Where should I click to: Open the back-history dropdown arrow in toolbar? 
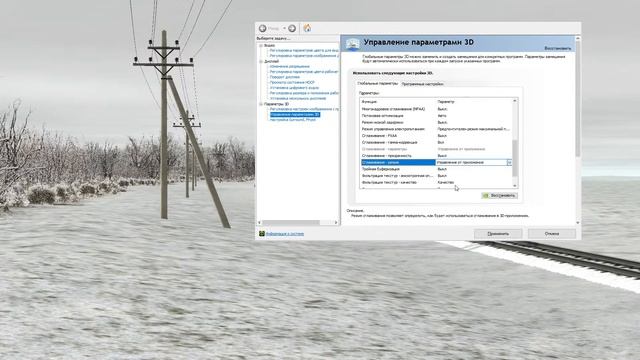pyautogui.click(x=284, y=28)
